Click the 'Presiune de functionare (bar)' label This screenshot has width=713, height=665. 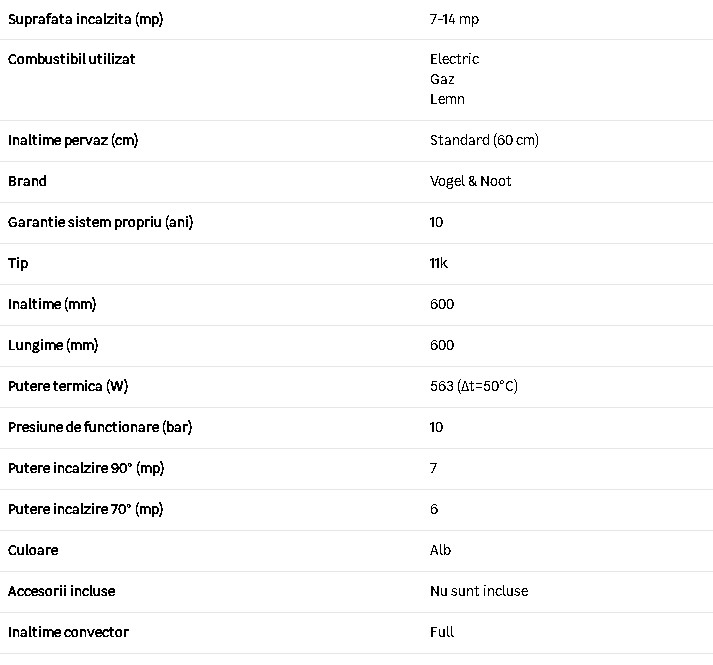pyautogui.click(x=100, y=427)
